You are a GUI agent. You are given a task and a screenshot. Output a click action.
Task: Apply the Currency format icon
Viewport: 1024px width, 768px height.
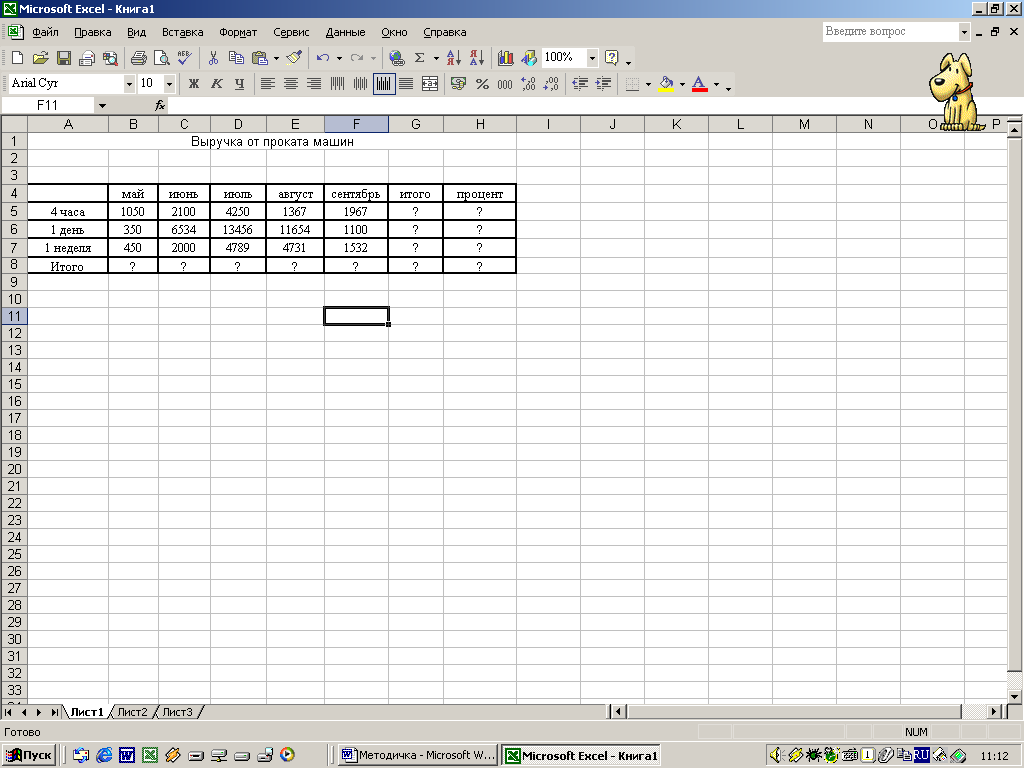pyautogui.click(x=458, y=84)
